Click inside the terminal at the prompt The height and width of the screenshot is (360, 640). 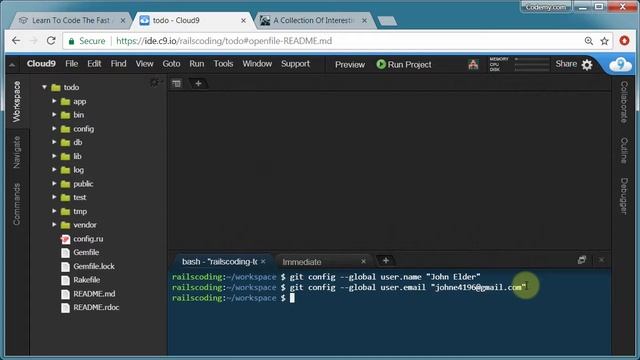(x=292, y=298)
